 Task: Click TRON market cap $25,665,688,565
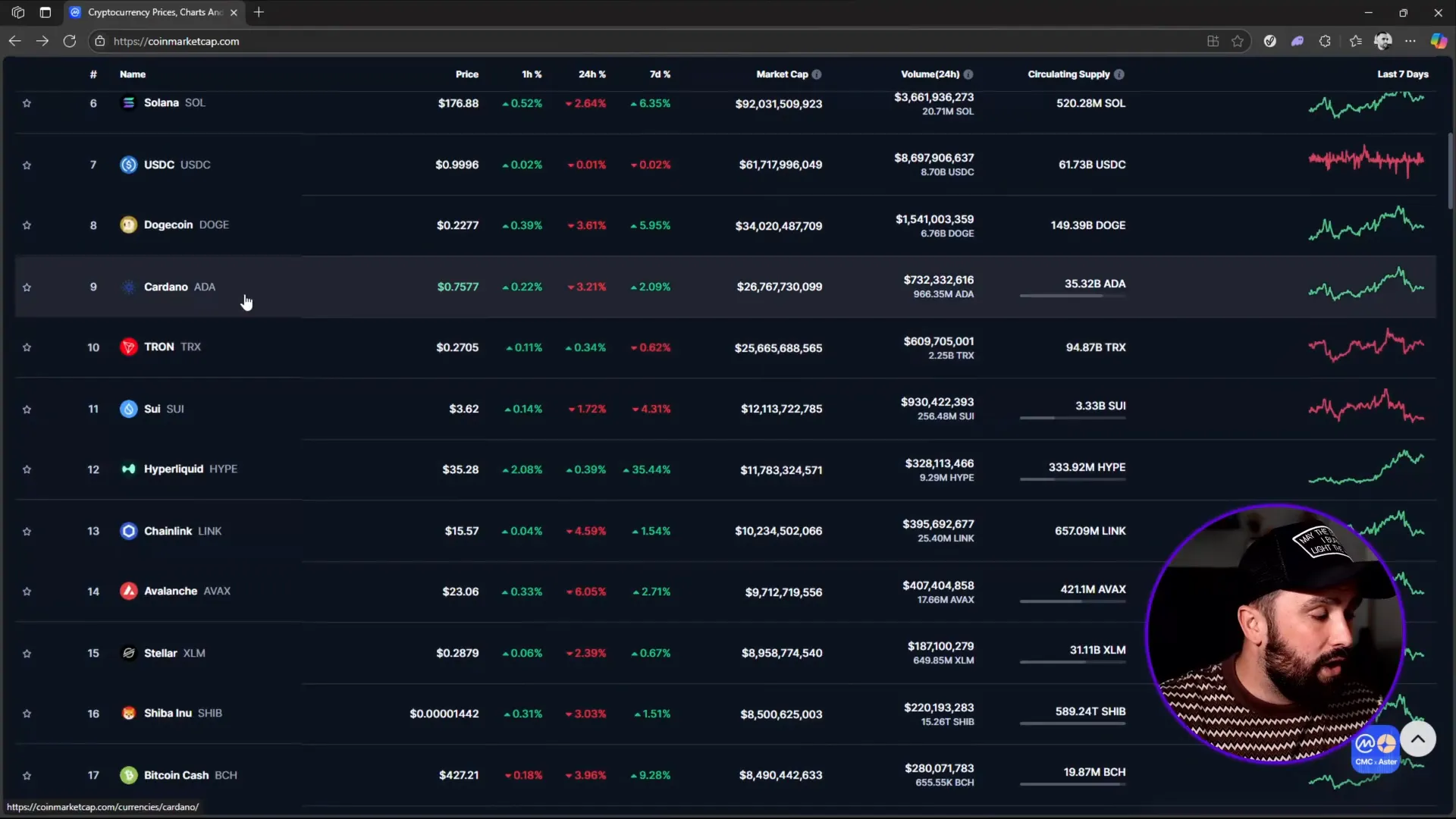(778, 348)
